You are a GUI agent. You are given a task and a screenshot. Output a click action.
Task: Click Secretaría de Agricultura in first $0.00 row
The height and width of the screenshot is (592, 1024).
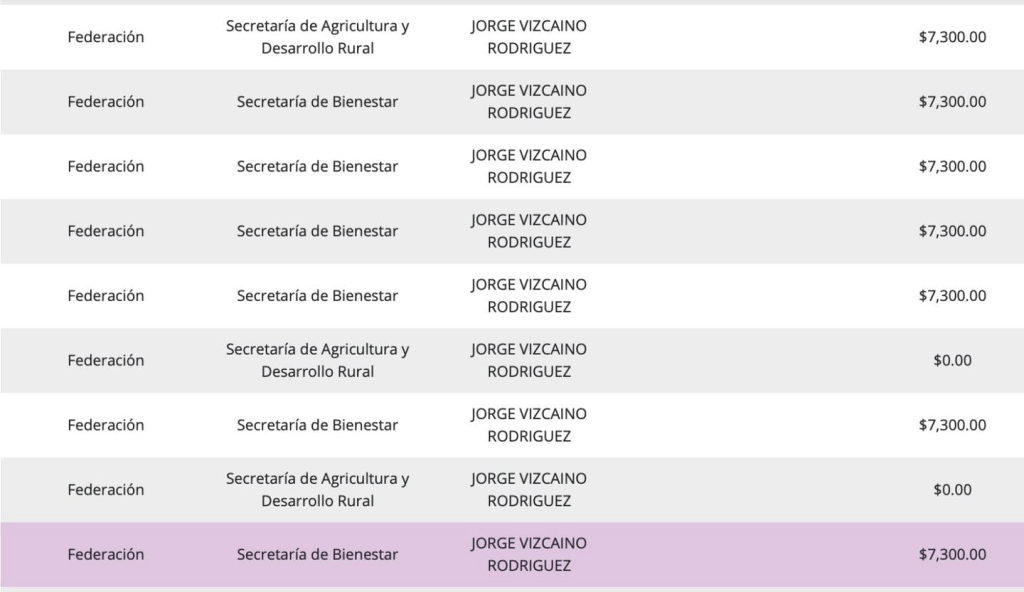coord(317,360)
